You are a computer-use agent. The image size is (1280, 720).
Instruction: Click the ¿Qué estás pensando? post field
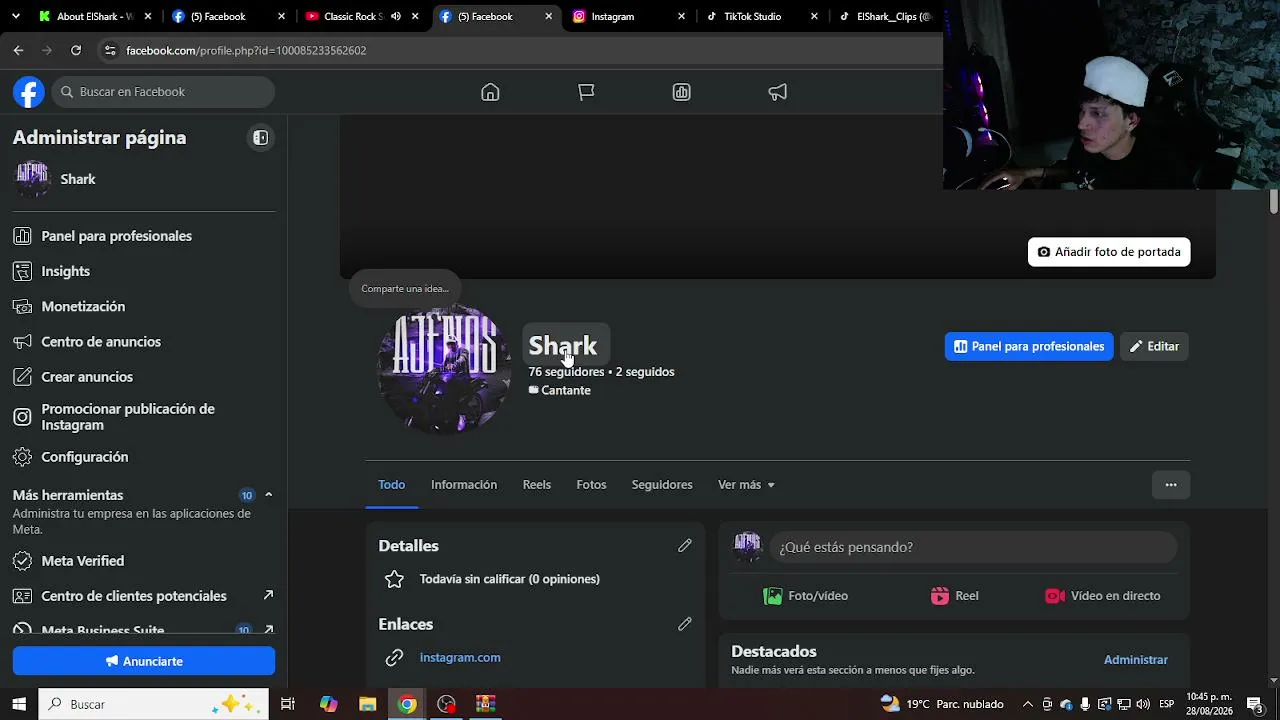(973, 547)
